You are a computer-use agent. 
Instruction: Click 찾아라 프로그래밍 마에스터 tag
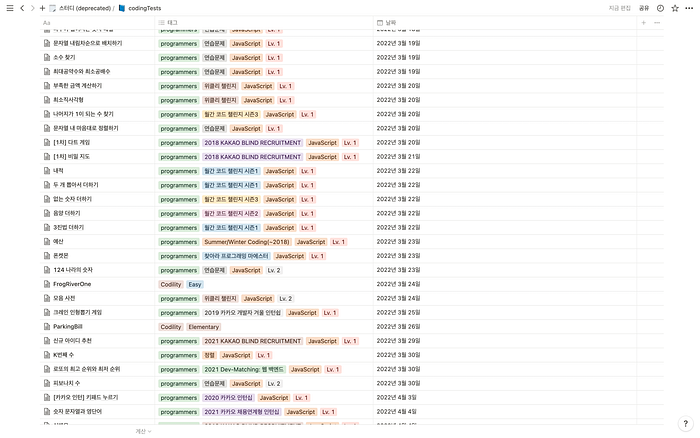click(x=236, y=256)
